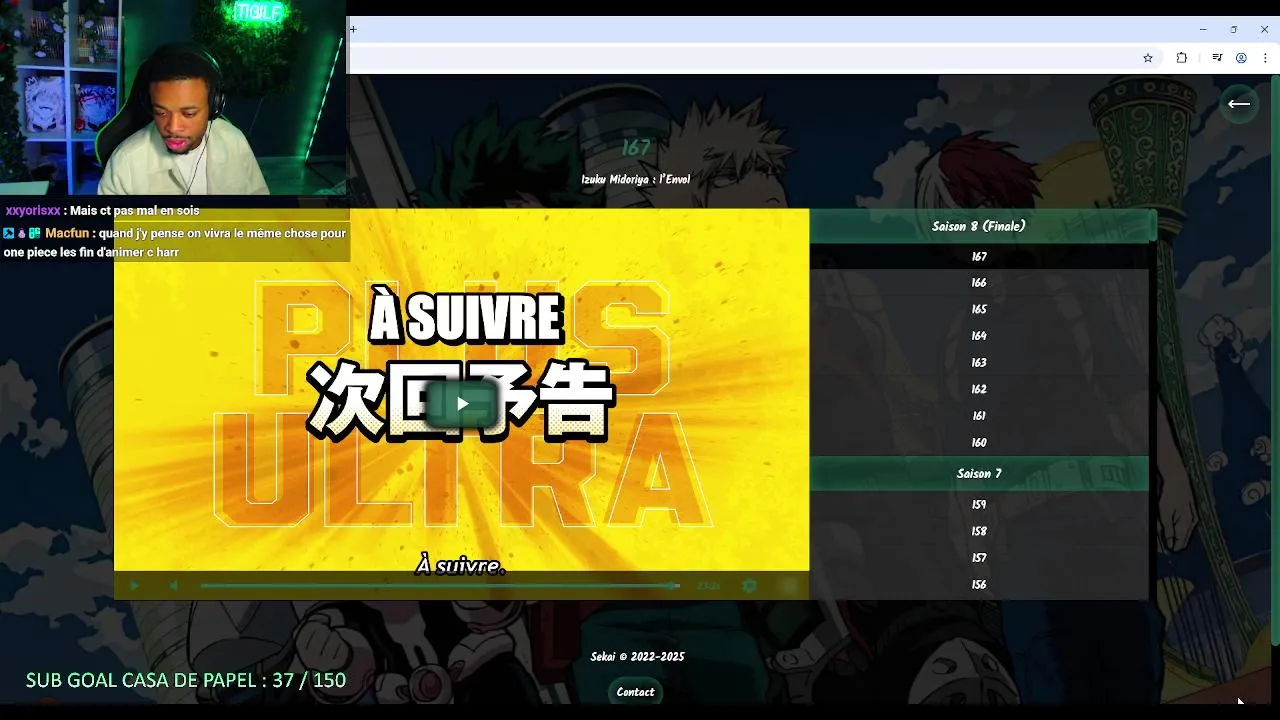Screen dimensions: 1280x720
Task: Restore down the Chrome window
Action: point(1234,29)
